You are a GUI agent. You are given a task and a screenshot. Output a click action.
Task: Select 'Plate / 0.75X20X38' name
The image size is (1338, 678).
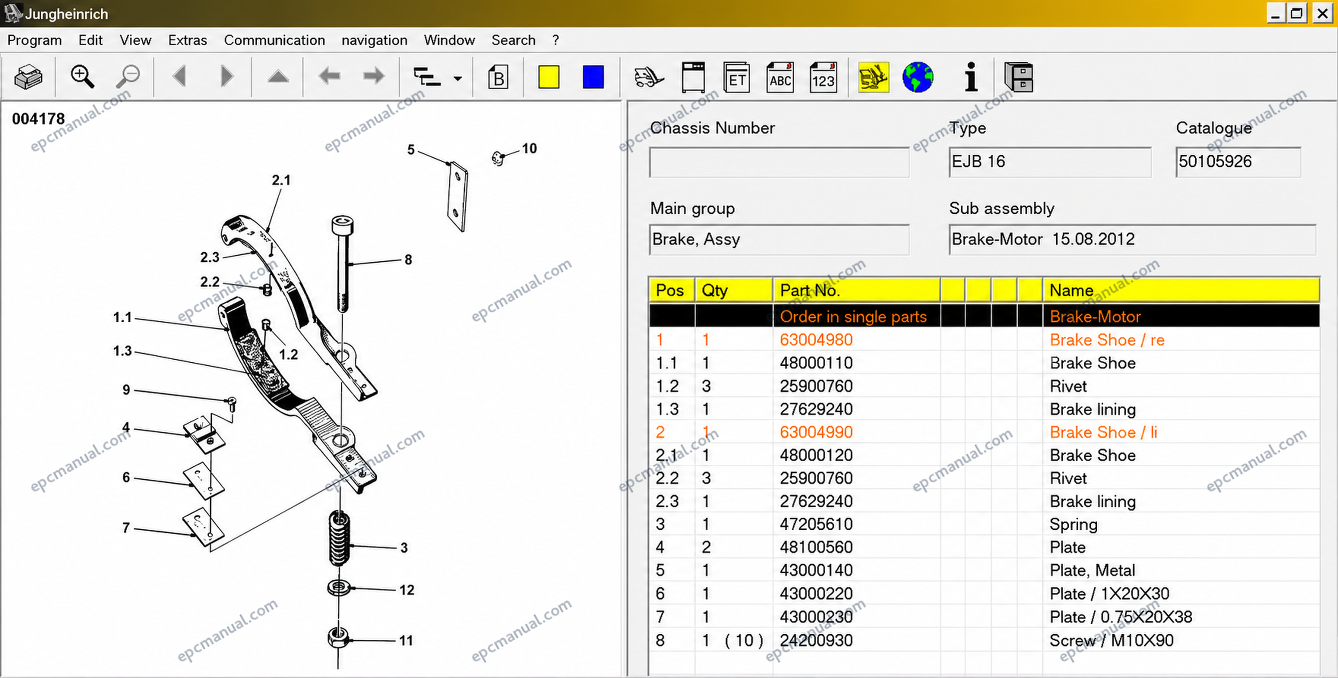1121,617
